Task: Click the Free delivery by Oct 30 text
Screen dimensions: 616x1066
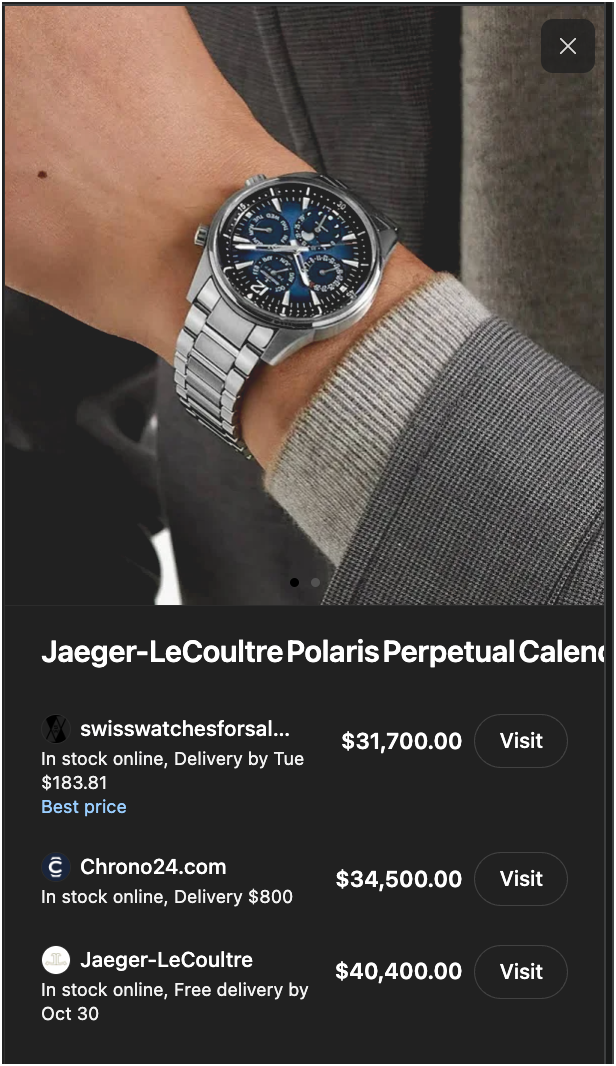Action: pyautogui.click(x=175, y=1001)
